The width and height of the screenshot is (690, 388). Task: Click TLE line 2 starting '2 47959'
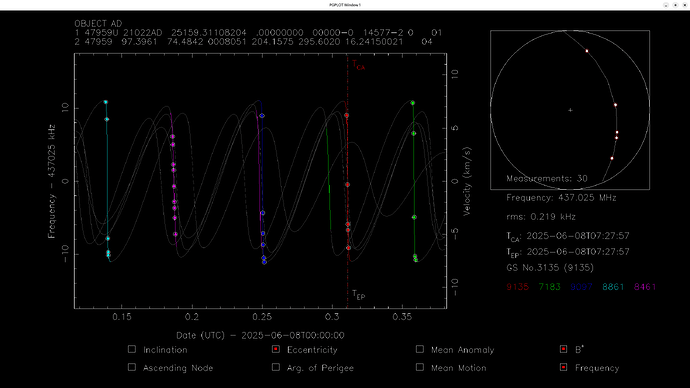253,42
